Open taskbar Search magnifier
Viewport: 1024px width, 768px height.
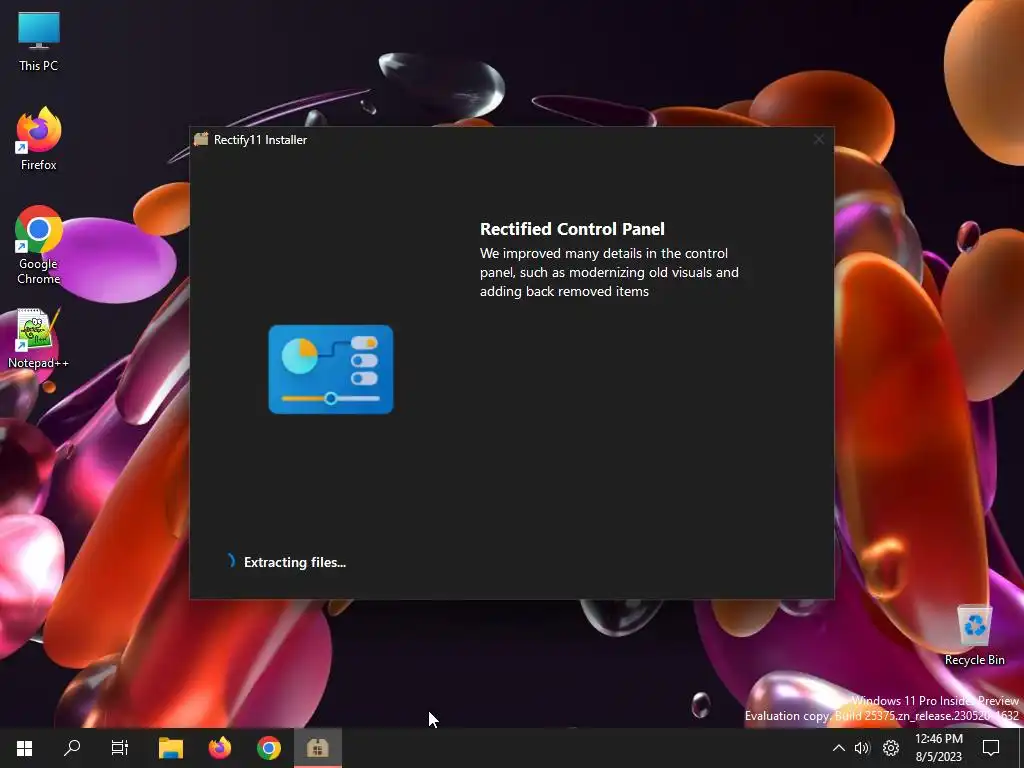72,748
